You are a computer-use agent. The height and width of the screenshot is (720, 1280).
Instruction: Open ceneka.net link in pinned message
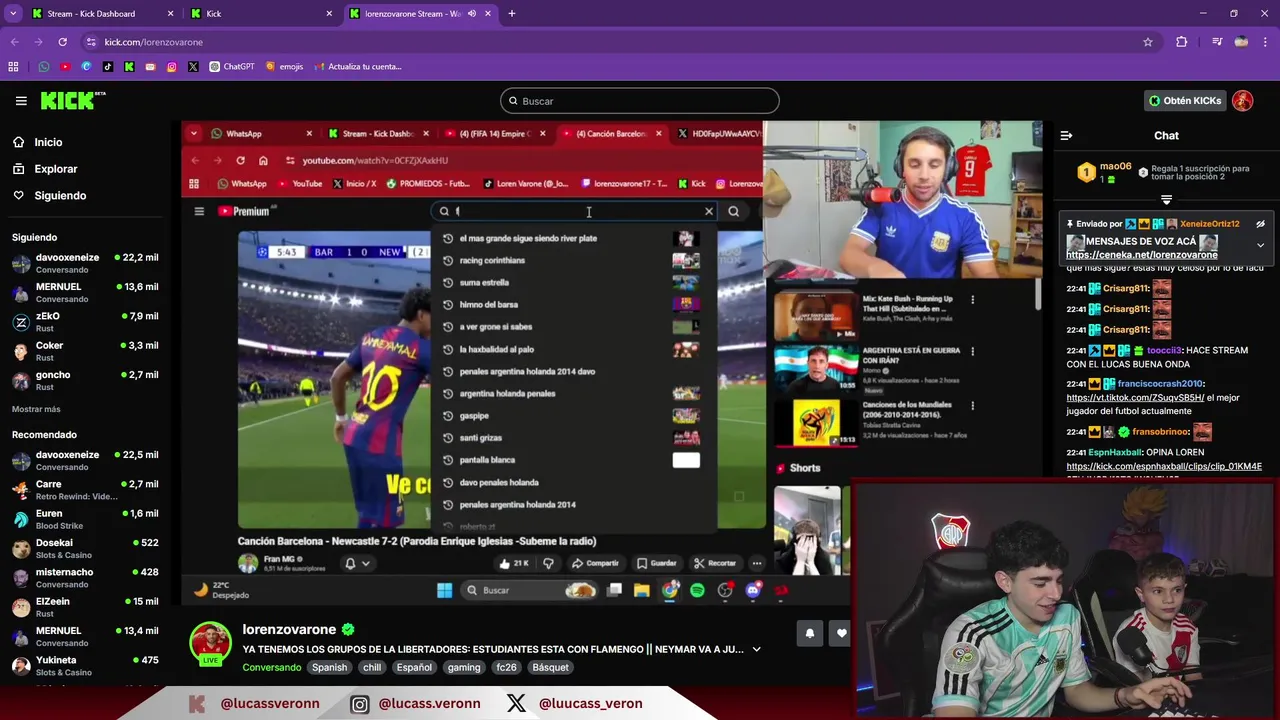pyautogui.click(x=1141, y=255)
